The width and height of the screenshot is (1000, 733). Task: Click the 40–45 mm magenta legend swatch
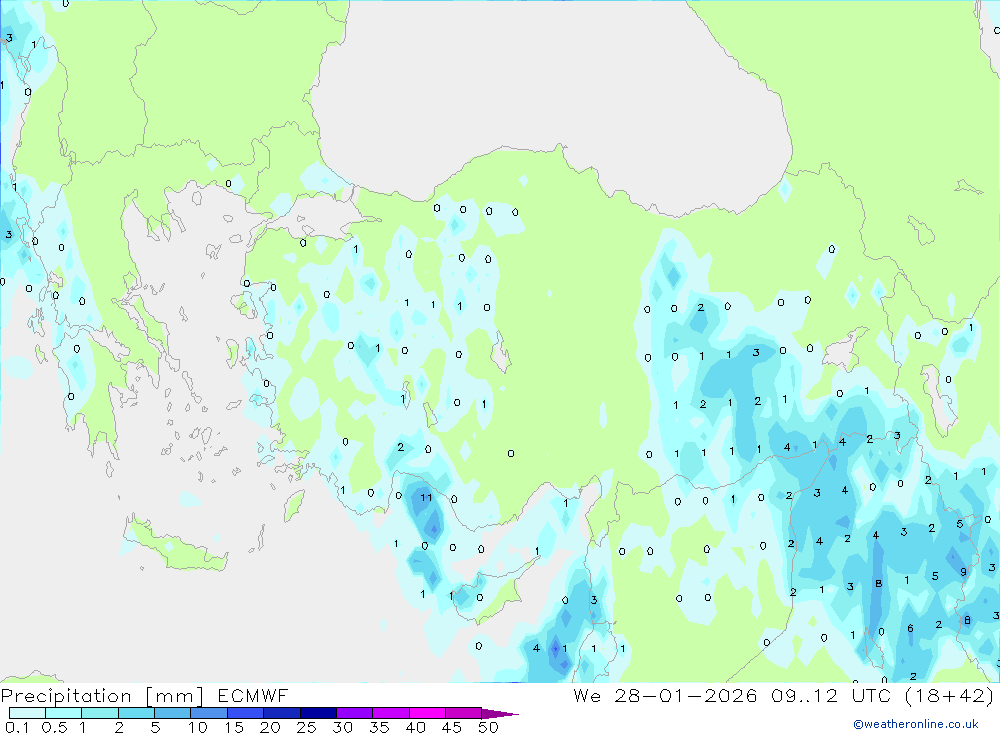tap(427, 713)
